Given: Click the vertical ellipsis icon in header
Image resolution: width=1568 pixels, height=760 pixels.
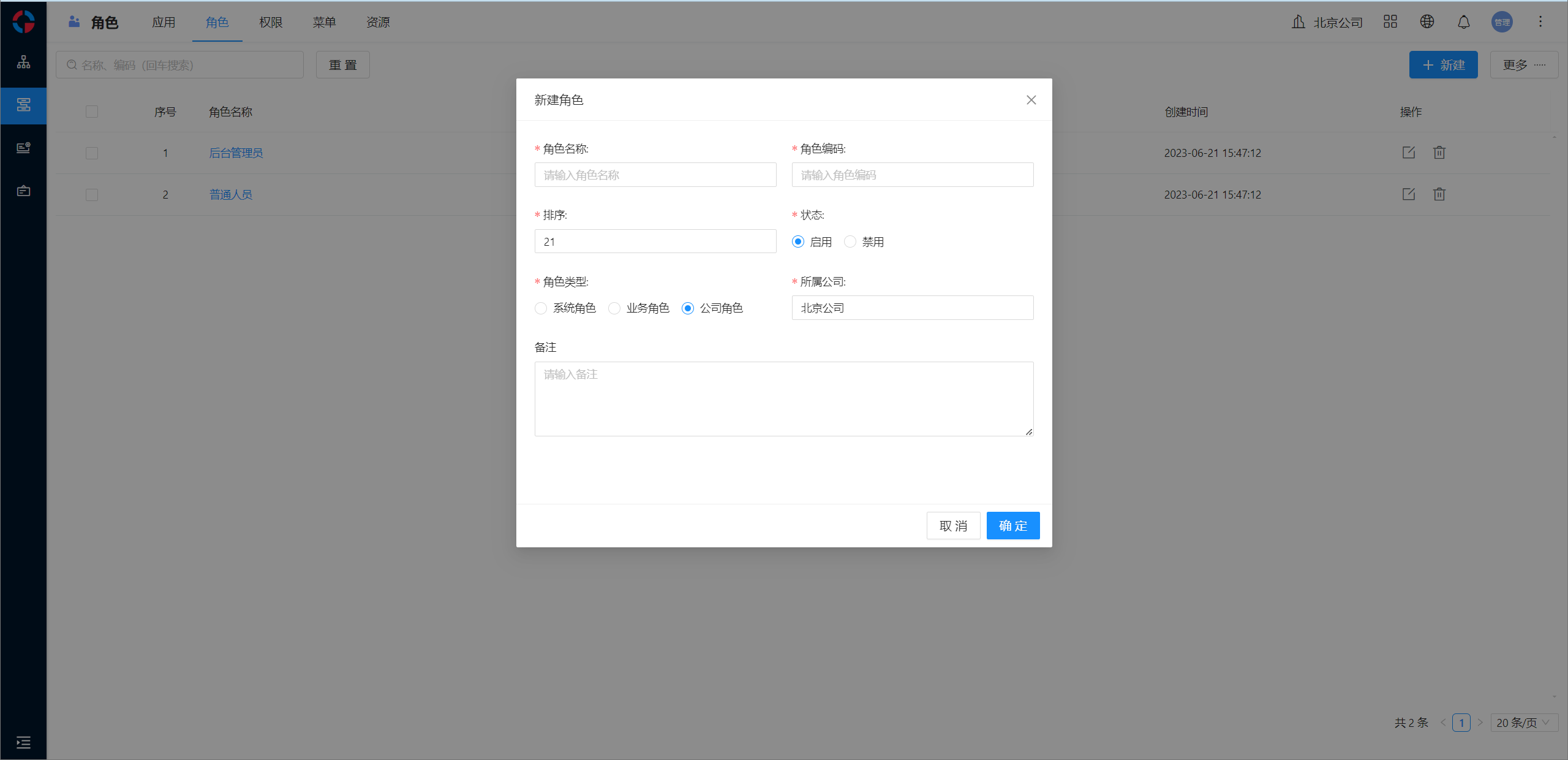Looking at the screenshot, I should [x=1540, y=22].
